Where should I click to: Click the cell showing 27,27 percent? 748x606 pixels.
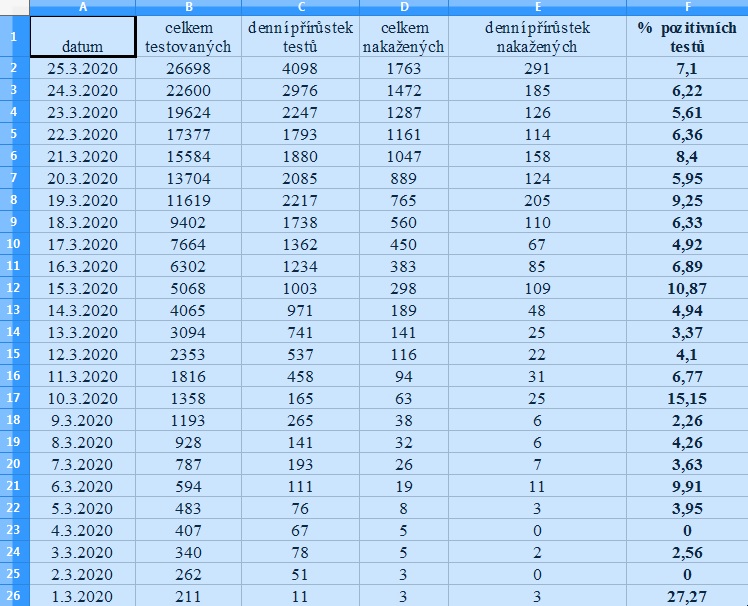pyautogui.click(x=686, y=596)
